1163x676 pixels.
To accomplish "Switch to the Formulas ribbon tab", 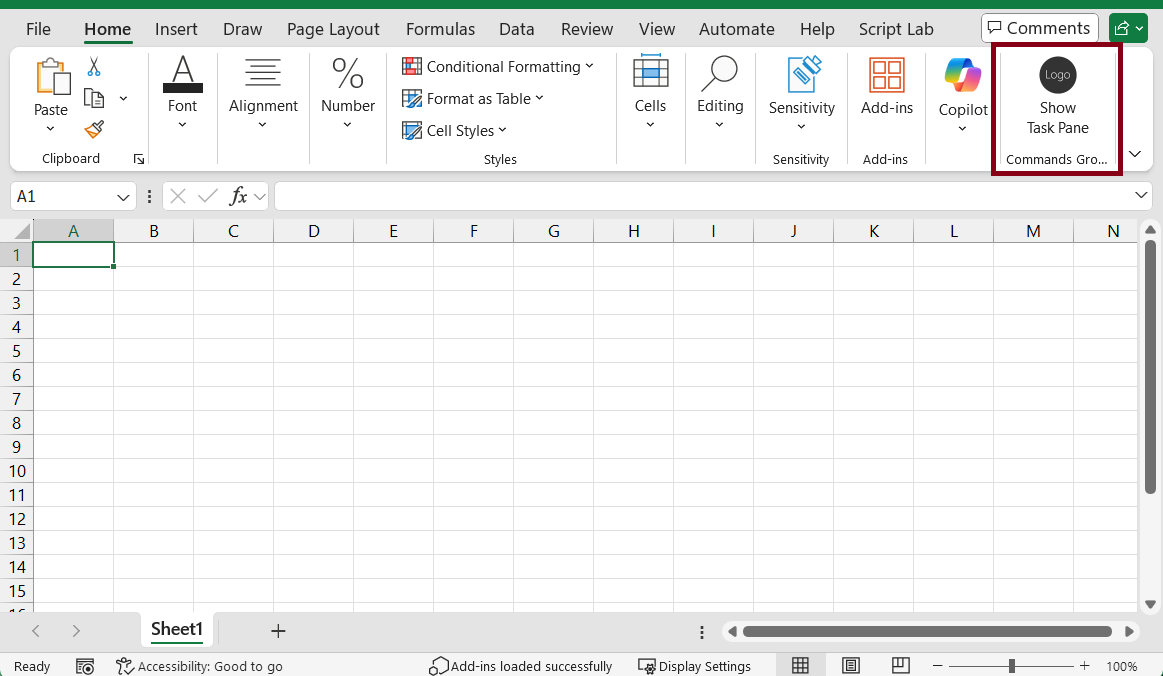I will pyautogui.click(x=440, y=29).
